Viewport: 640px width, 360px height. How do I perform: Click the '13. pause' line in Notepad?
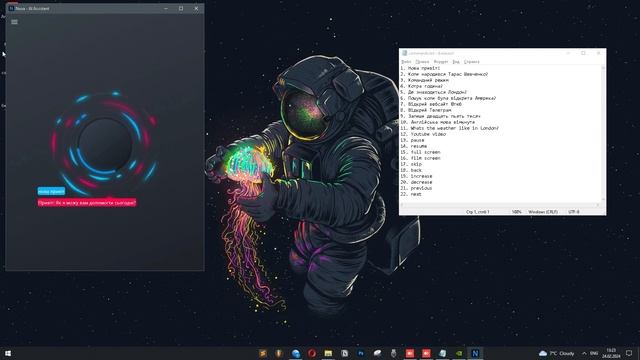click(x=412, y=140)
